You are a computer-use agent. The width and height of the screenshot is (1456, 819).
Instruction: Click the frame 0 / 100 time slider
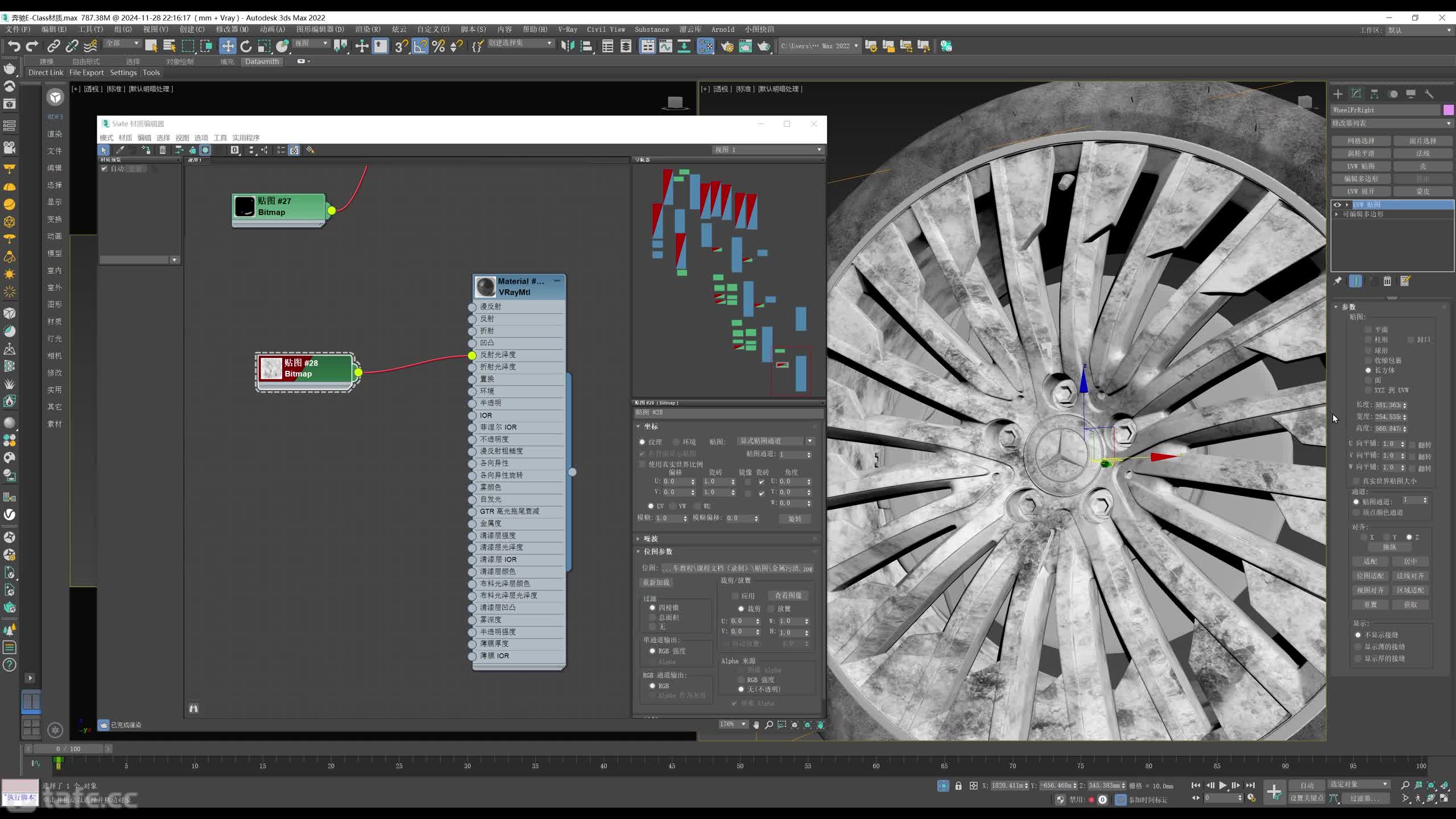point(68,748)
